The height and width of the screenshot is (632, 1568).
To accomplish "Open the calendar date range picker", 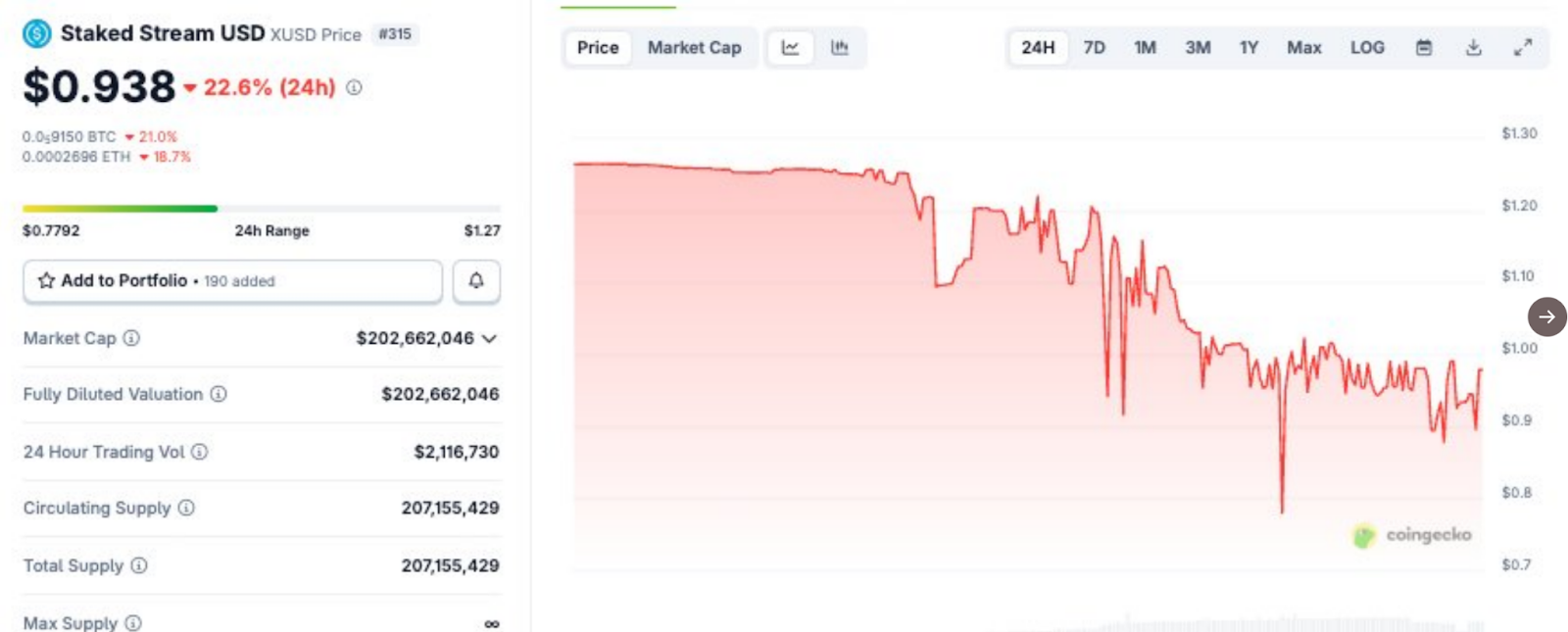I will [x=1424, y=48].
